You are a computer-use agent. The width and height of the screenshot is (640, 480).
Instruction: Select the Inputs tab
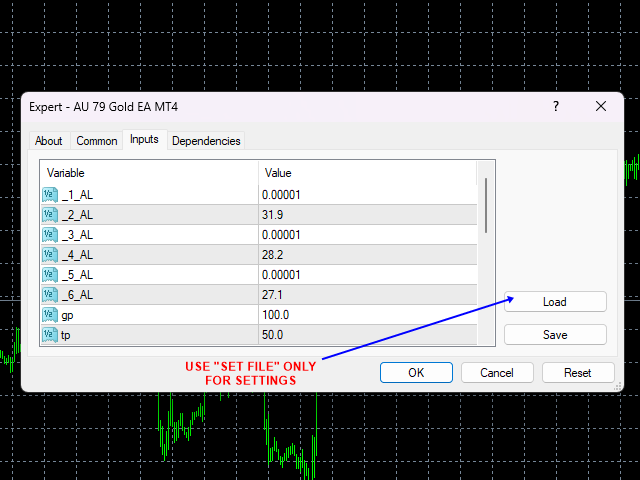[x=144, y=140]
